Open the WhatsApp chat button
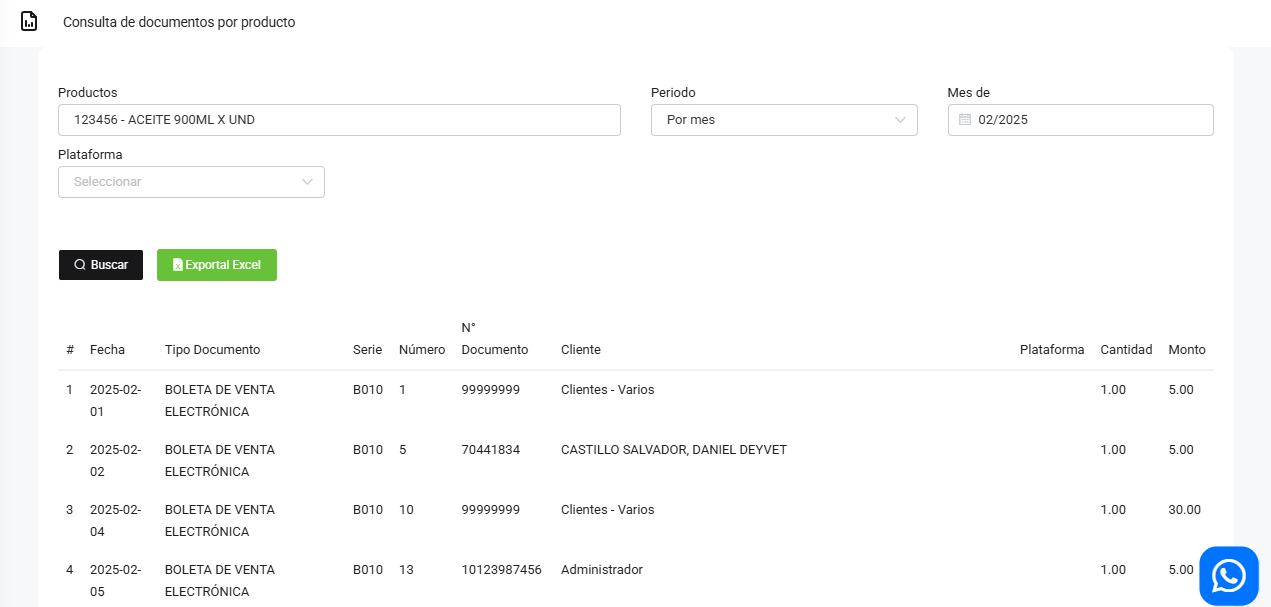 pos(1228,576)
